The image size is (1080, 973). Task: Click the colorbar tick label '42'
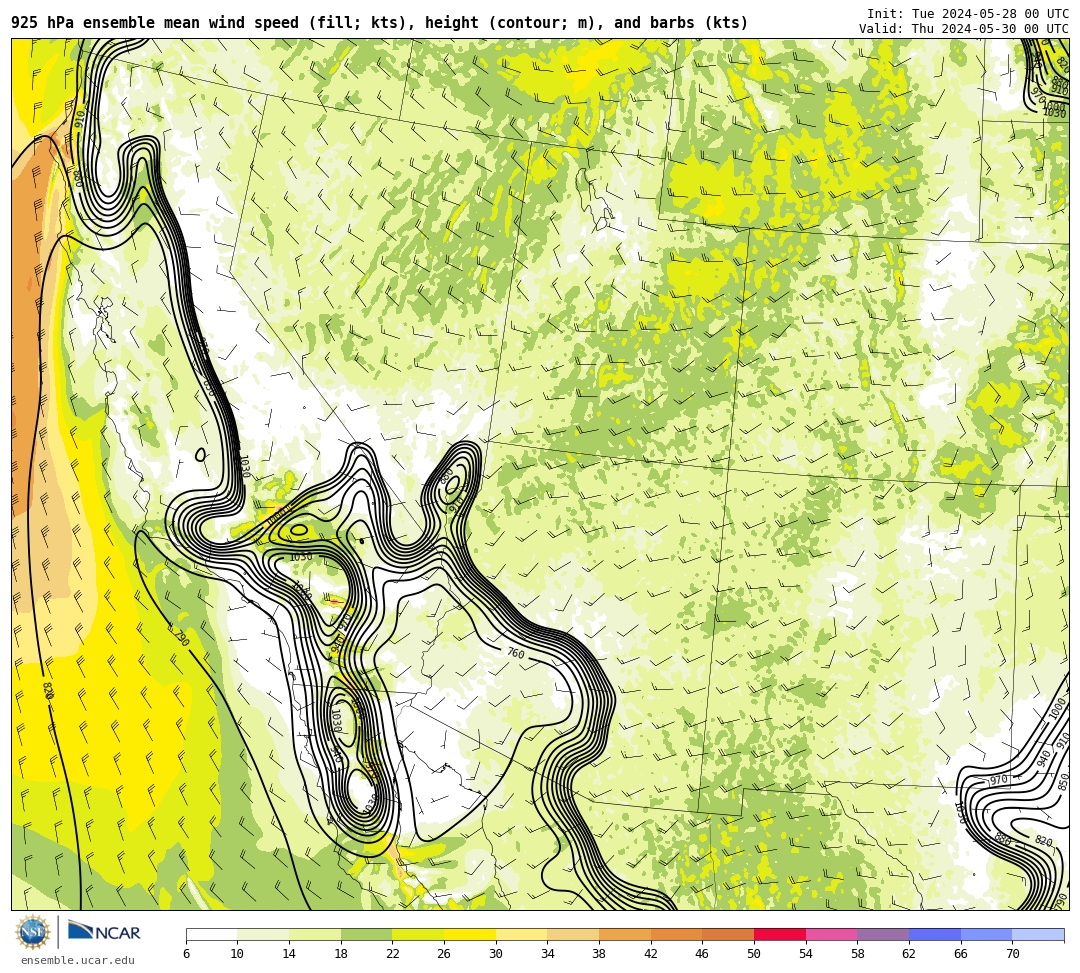coord(651,954)
